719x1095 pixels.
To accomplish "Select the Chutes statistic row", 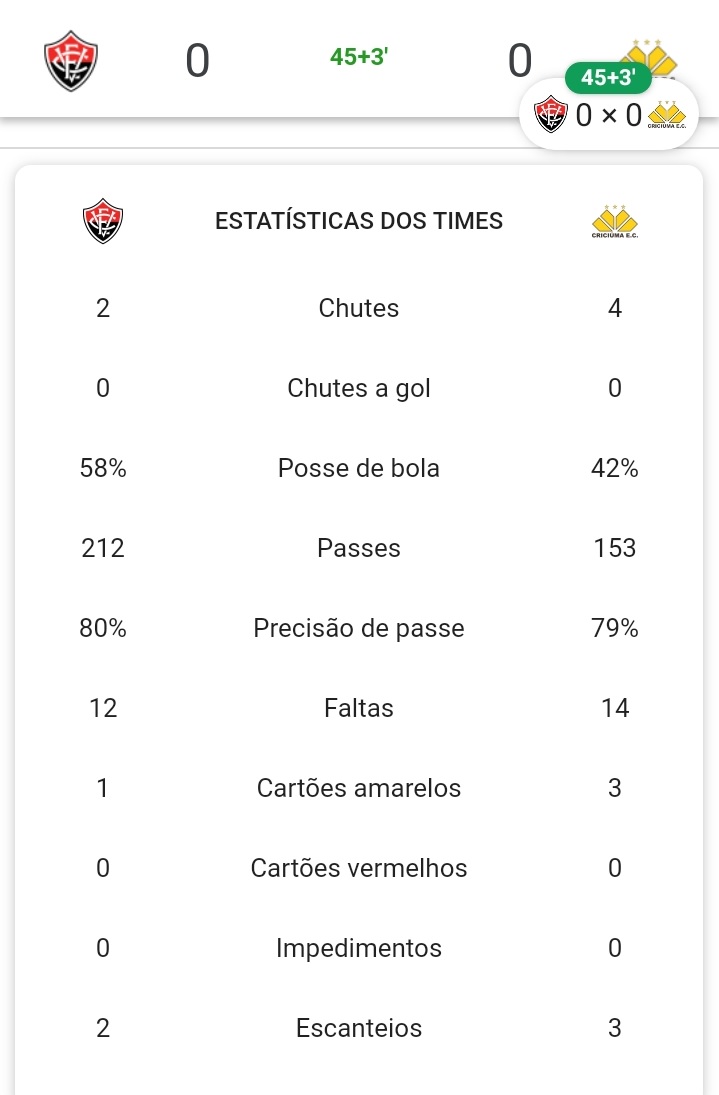I will [x=359, y=308].
